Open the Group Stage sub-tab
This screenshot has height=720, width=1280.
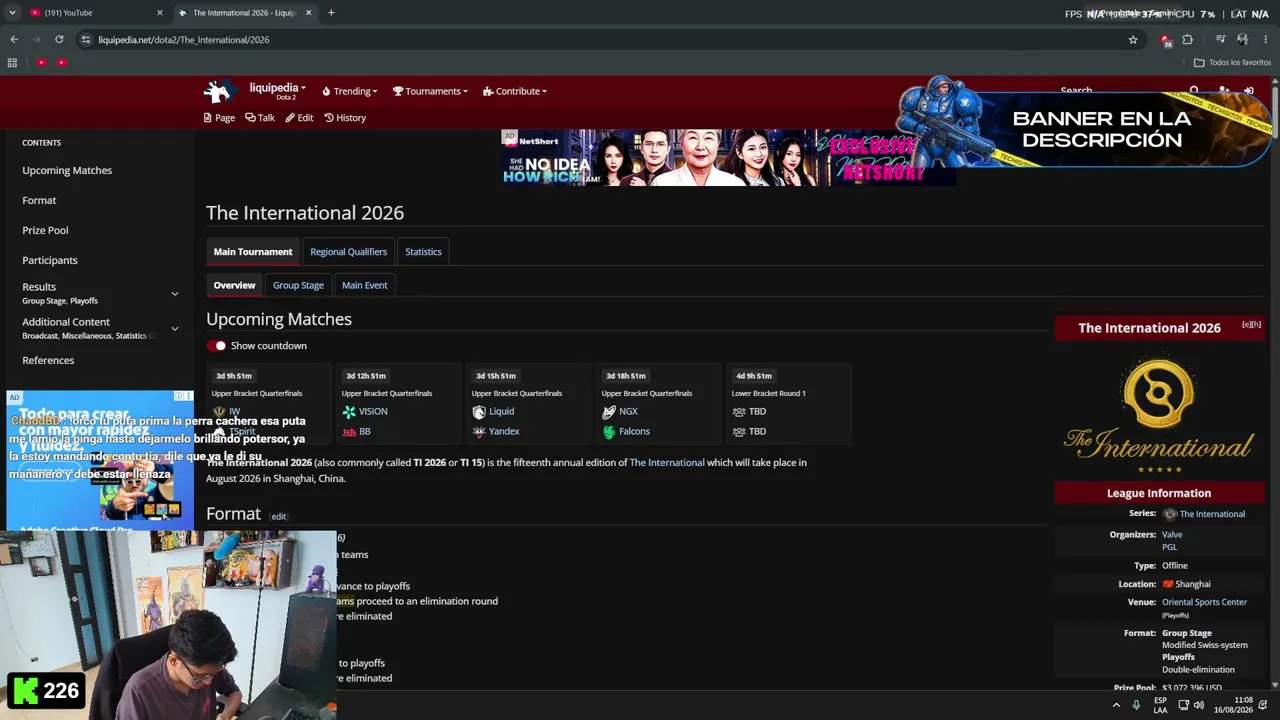click(x=298, y=285)
